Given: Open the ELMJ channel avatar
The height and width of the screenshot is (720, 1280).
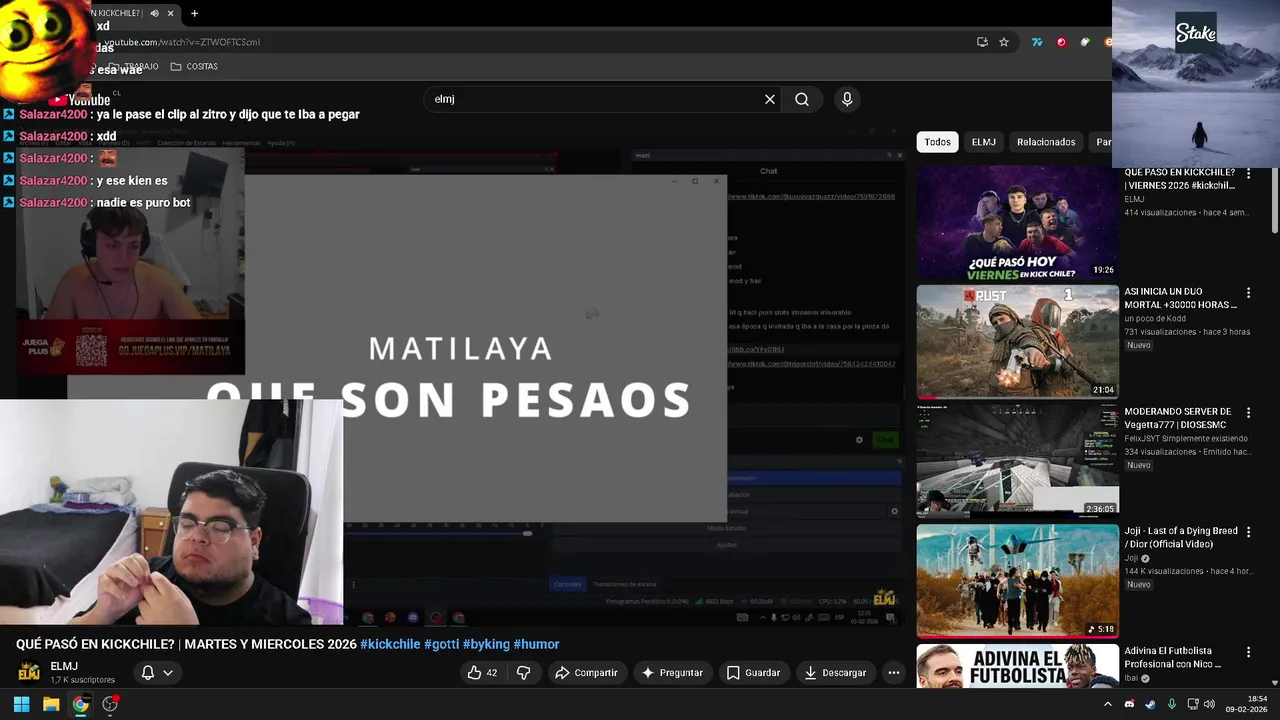Looking at the screenshot, I should 29,672.
